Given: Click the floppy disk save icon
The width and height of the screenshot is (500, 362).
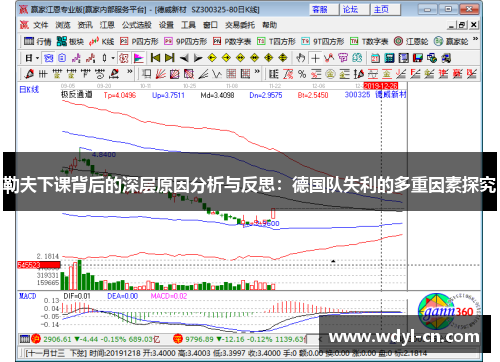Looking at the screenshot, I should (x=418, y=58).
